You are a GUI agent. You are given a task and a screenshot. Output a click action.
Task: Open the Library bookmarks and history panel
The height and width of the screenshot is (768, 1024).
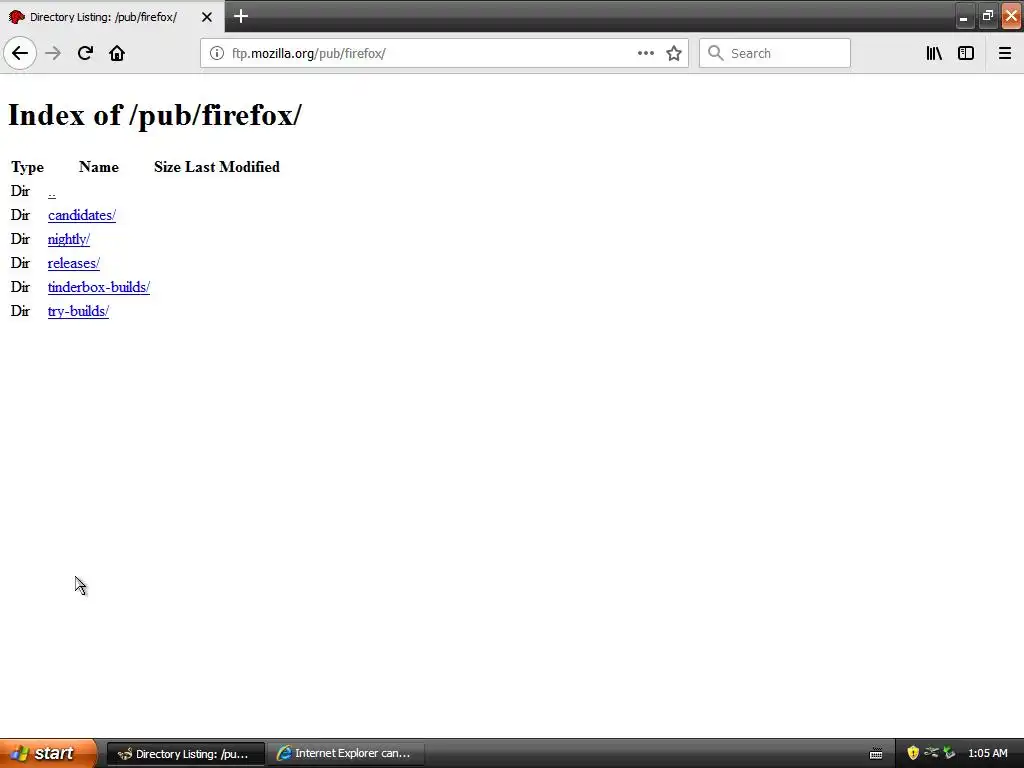(x=934, y=53)
